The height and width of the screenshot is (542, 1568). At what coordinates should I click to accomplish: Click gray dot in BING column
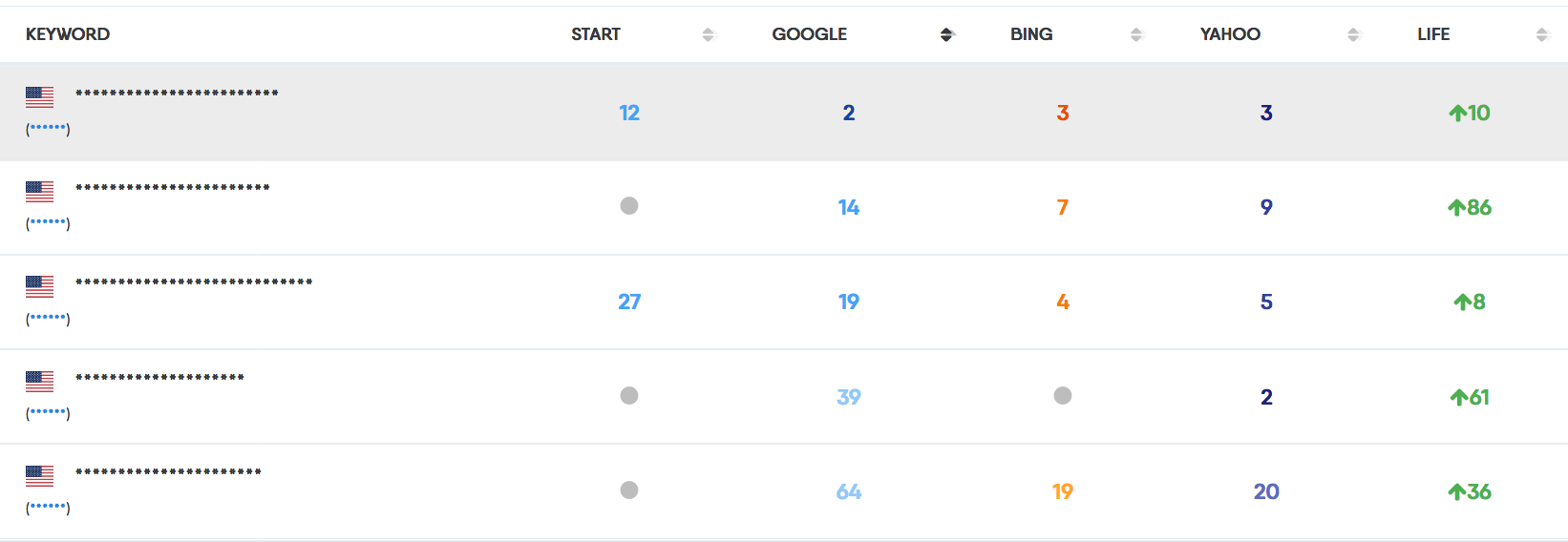pos(1063,396)
